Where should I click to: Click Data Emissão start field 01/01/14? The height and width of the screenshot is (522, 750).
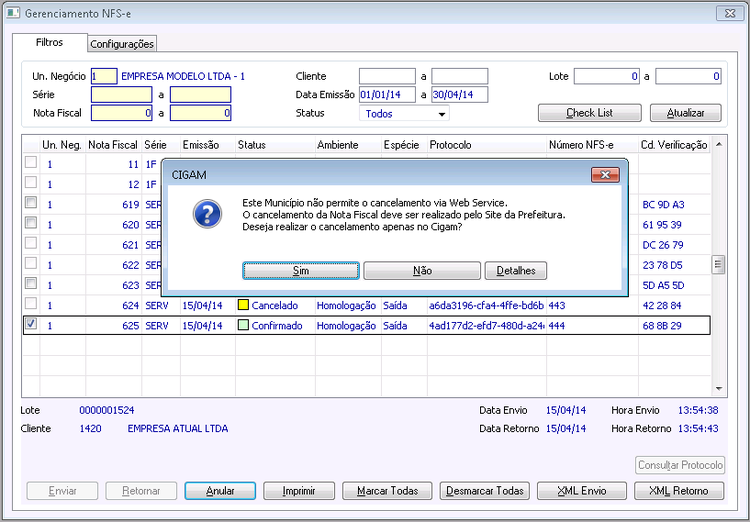pyautogui.click(x=387, y=95)
